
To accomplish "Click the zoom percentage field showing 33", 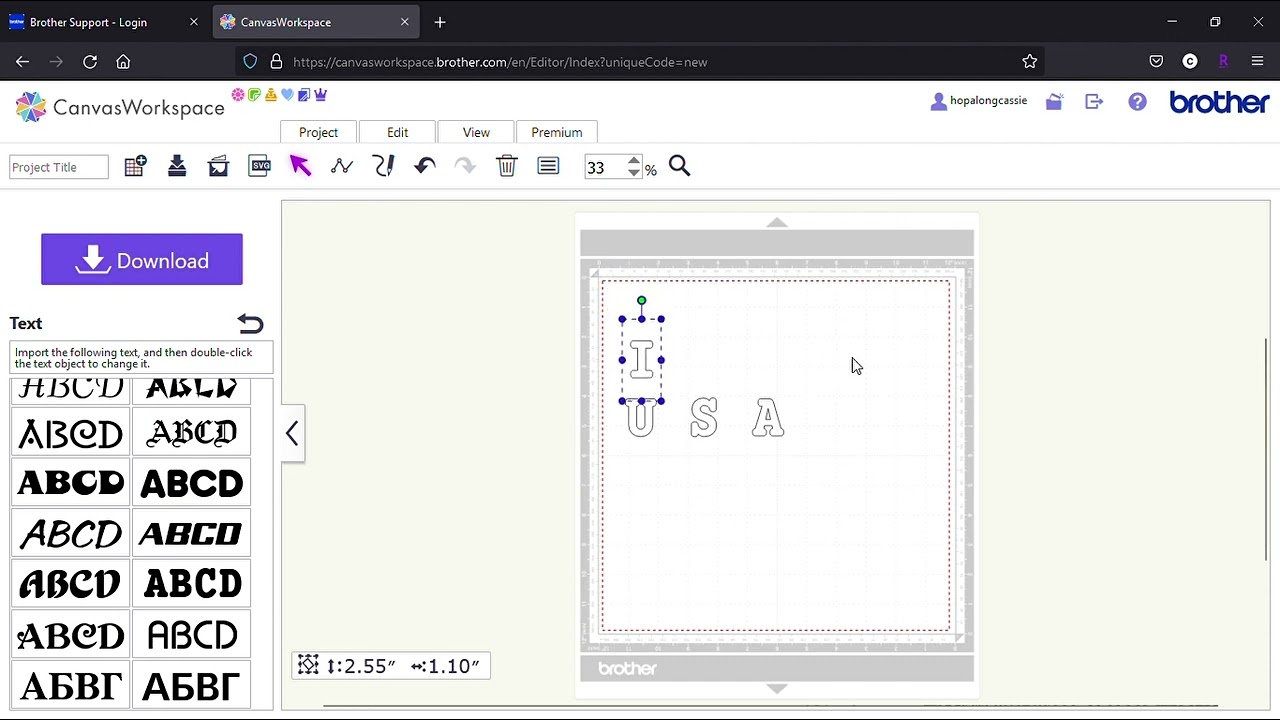I will [x=606, y=167].
